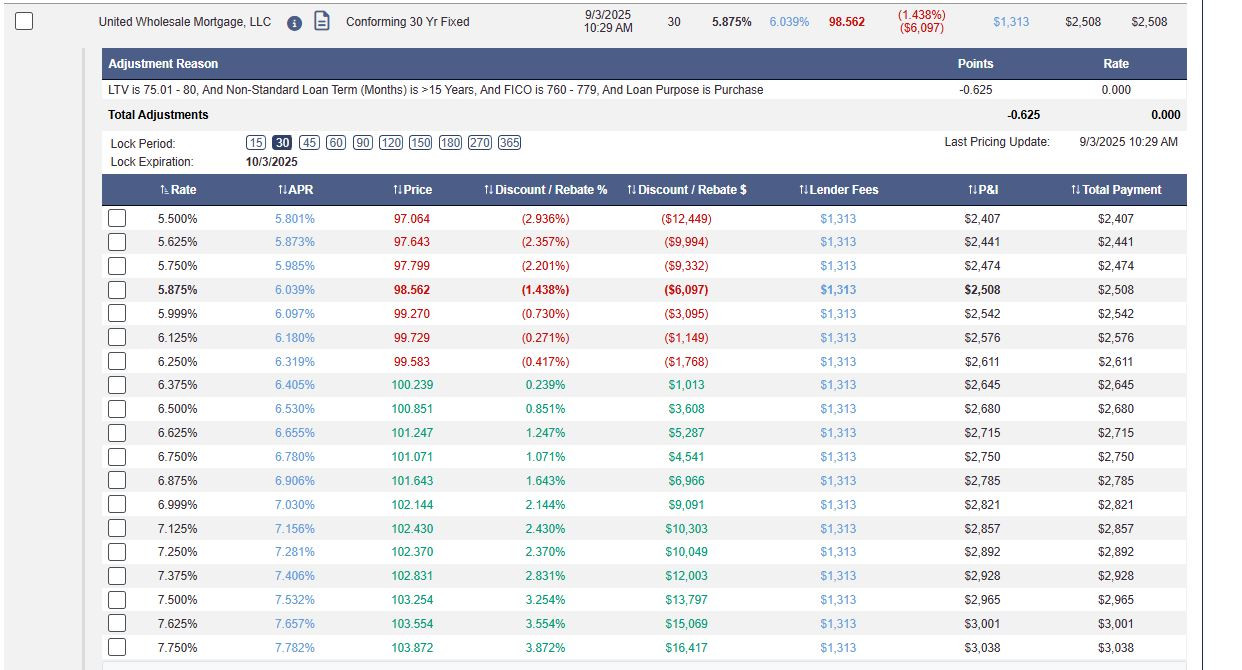Screen dimensions: 1242x670
Task: Click the 6.530% APR link
Action: click(295, 409)
